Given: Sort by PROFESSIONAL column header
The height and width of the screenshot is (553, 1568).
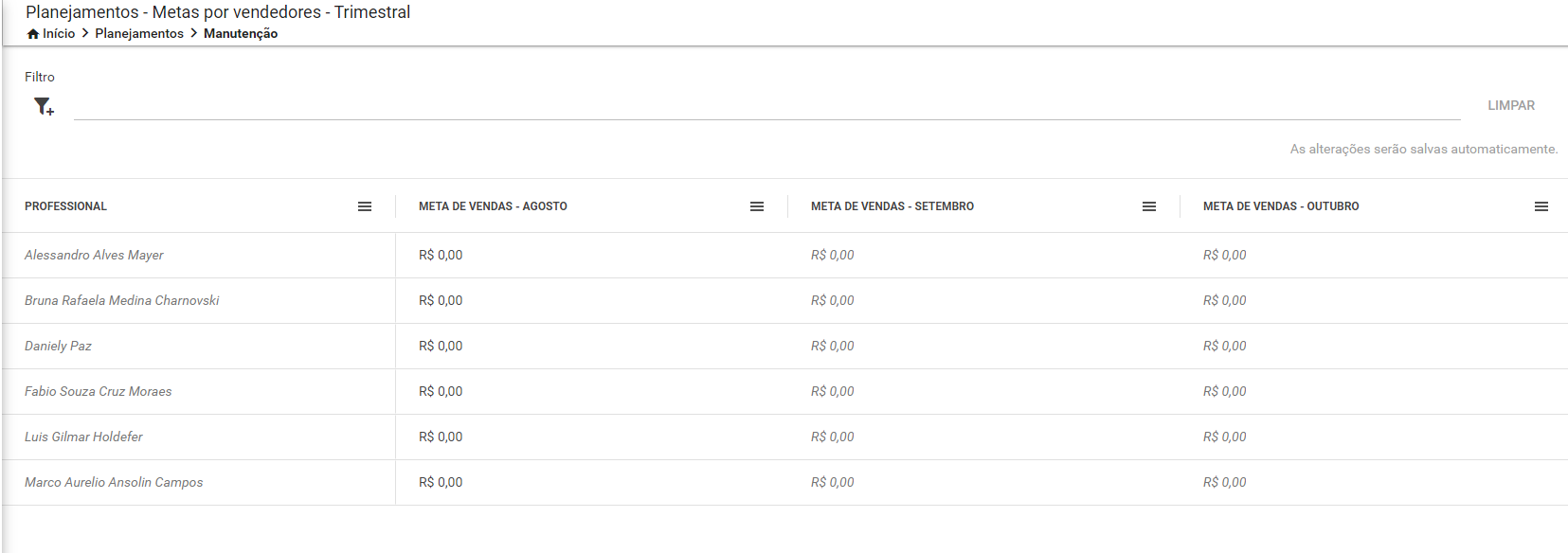Looking at the screenshot, I should click(x=65, y=206).
